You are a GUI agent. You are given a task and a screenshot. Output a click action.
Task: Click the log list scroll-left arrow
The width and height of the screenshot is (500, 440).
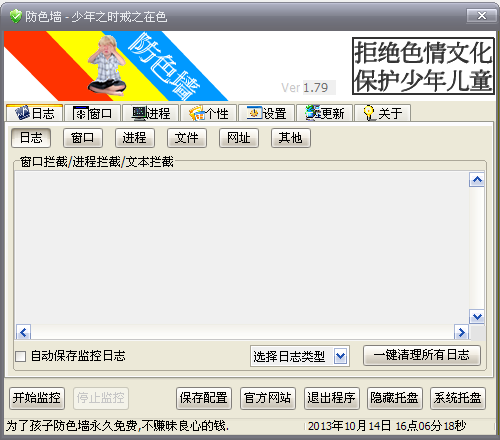click(23, 332)
